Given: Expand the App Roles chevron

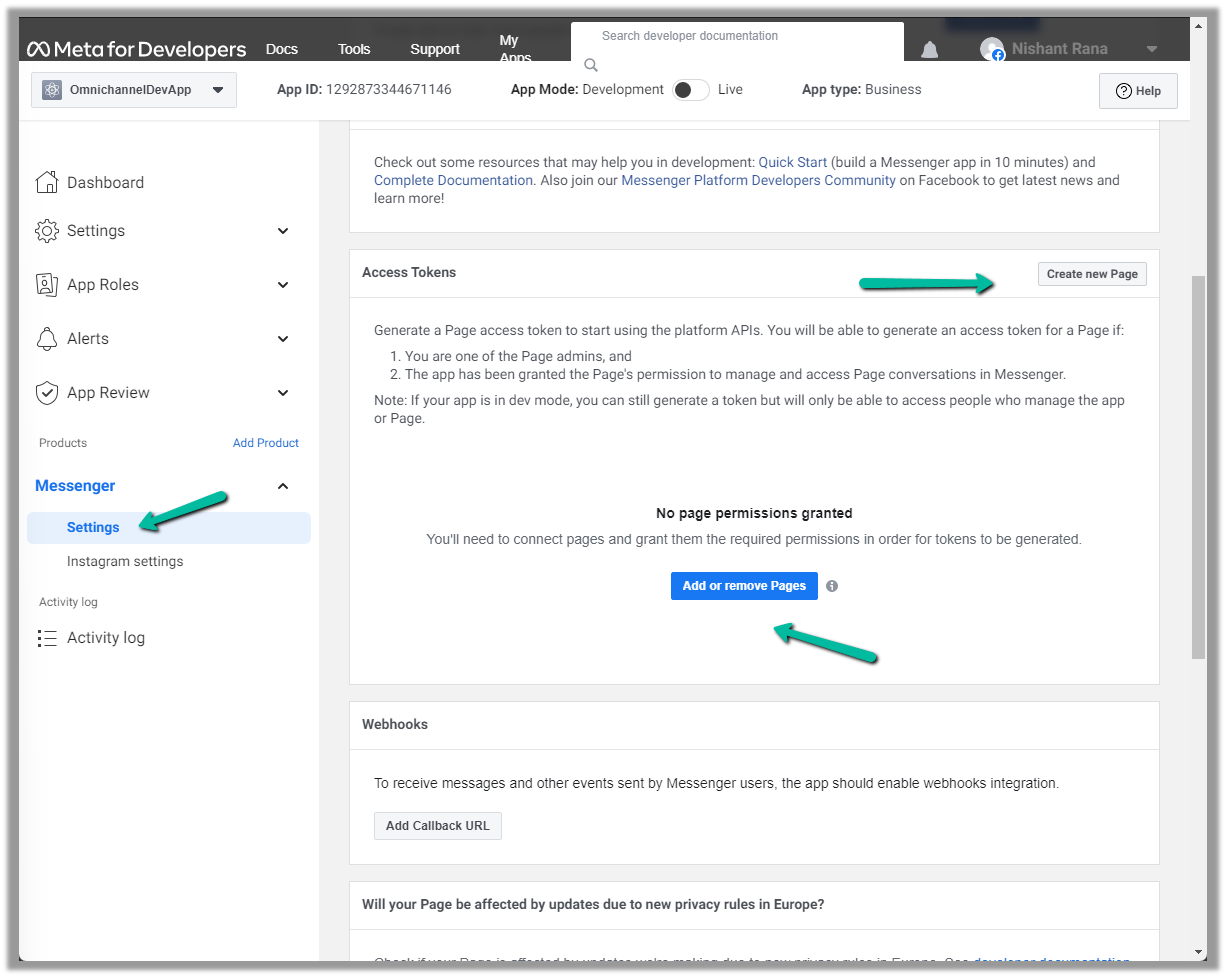Looking at the screenshot, I should 283,285.
